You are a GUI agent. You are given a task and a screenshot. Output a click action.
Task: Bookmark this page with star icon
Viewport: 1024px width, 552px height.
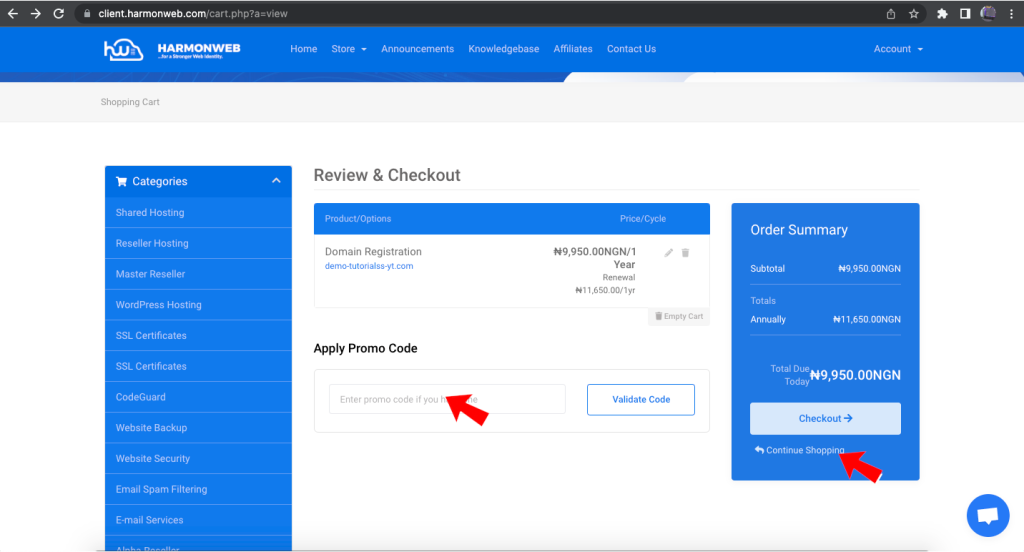click(913, 14)
